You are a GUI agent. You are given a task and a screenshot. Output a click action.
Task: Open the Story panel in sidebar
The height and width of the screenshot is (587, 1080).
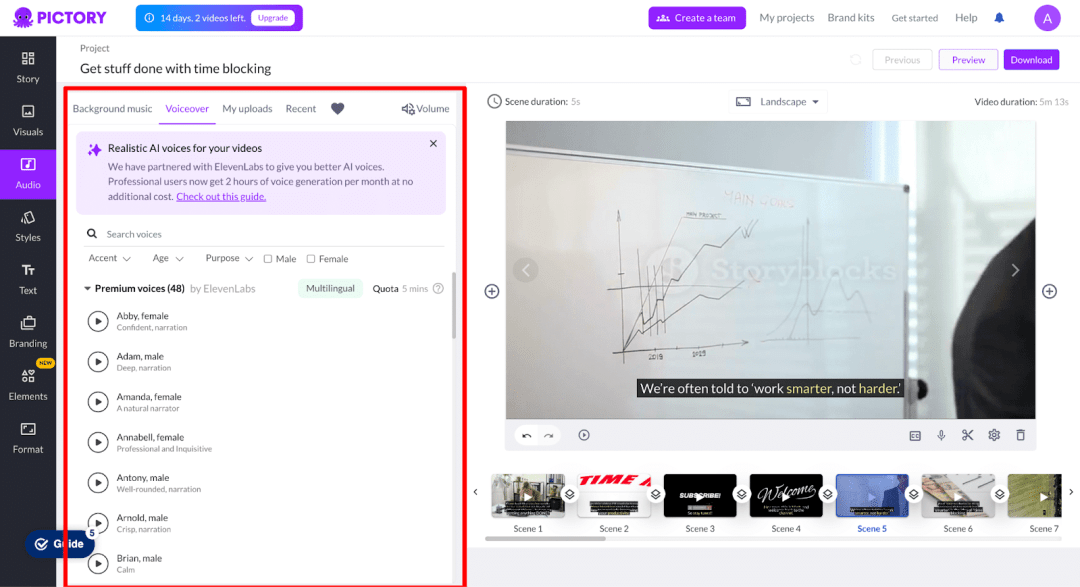click(28, 68)
